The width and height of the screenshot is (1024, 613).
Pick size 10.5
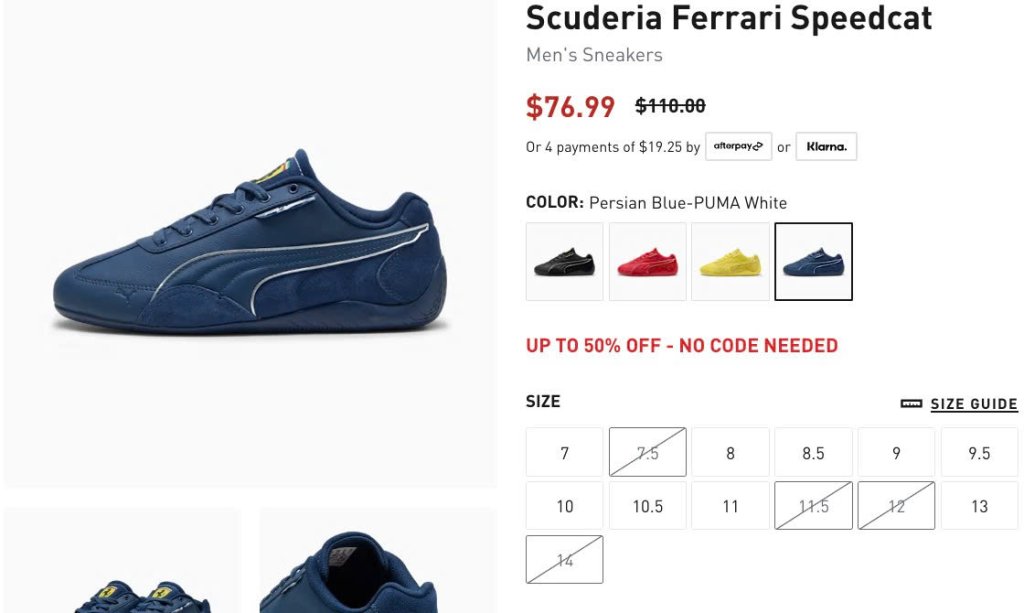647,506
